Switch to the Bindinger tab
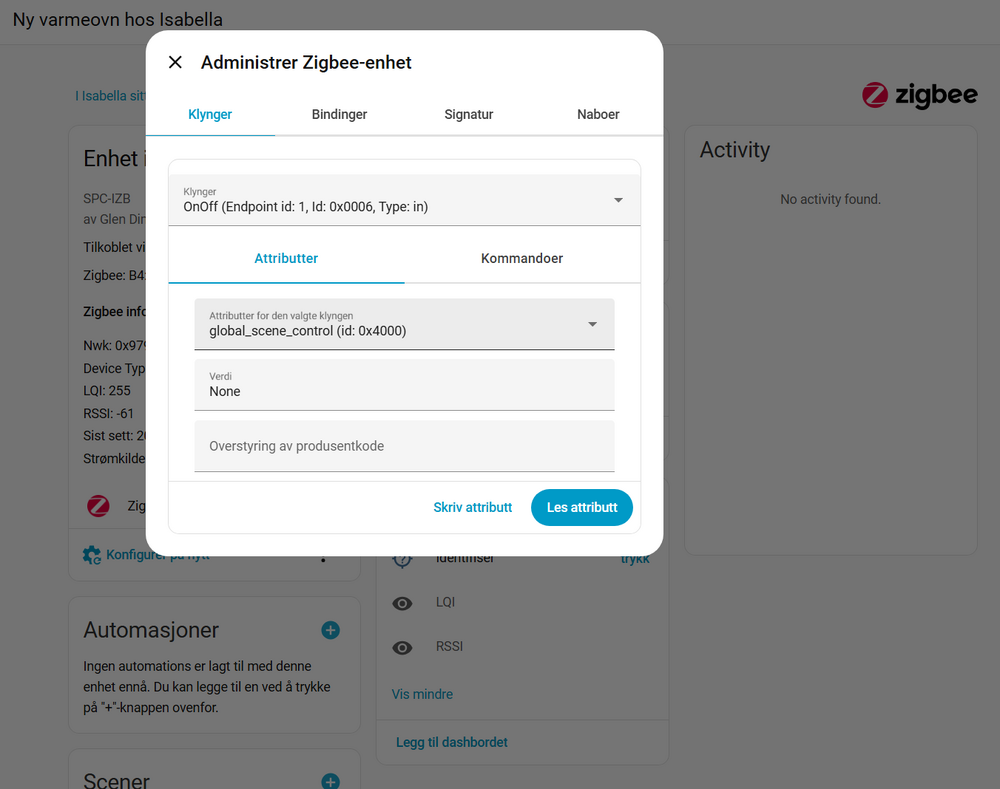Screen dimensions: 1000x789 [339, 114]
